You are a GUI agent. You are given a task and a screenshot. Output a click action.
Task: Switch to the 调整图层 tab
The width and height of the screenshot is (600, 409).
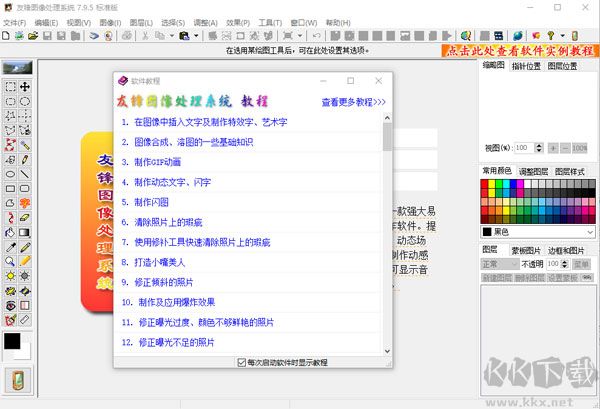(533, 171)
